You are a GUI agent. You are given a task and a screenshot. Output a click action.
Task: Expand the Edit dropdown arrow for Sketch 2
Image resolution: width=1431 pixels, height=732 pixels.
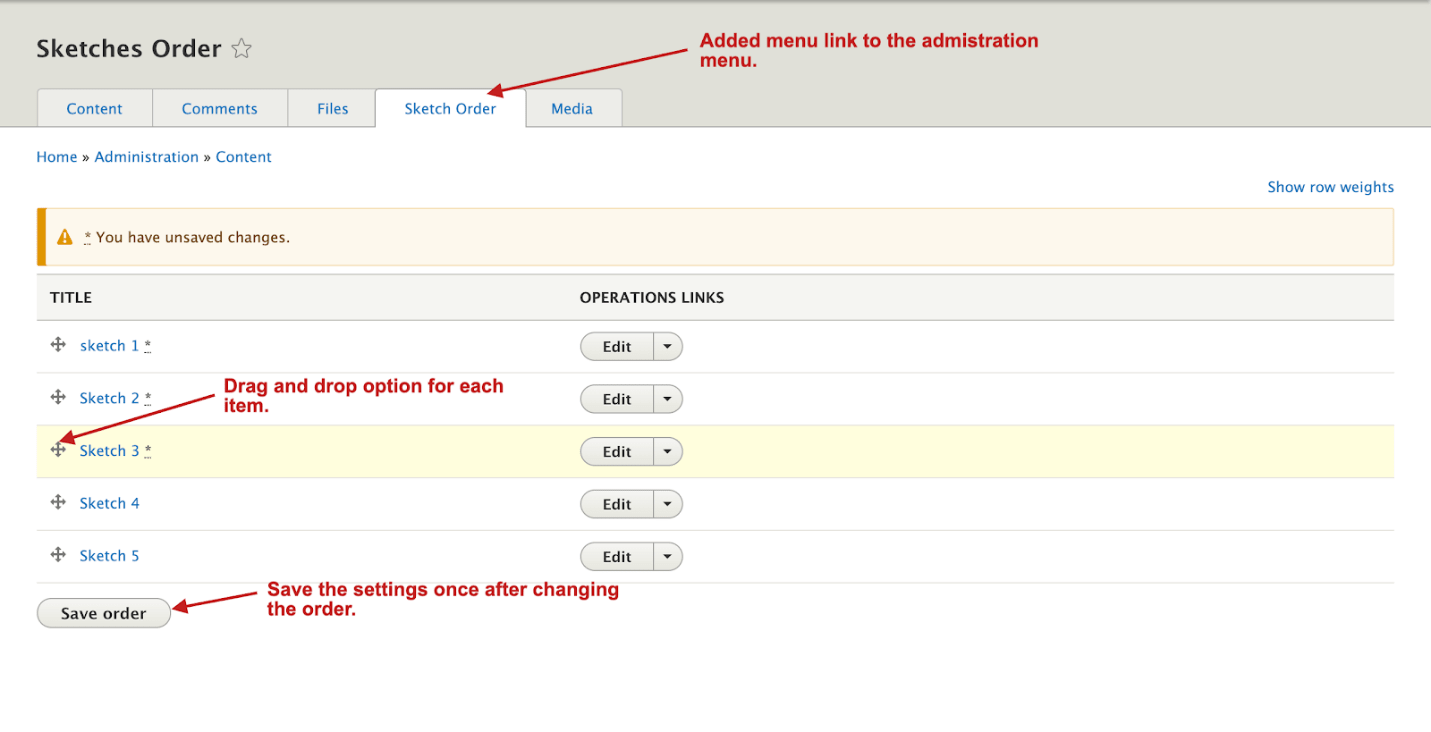pyautogui.click(x=668, y=399)
